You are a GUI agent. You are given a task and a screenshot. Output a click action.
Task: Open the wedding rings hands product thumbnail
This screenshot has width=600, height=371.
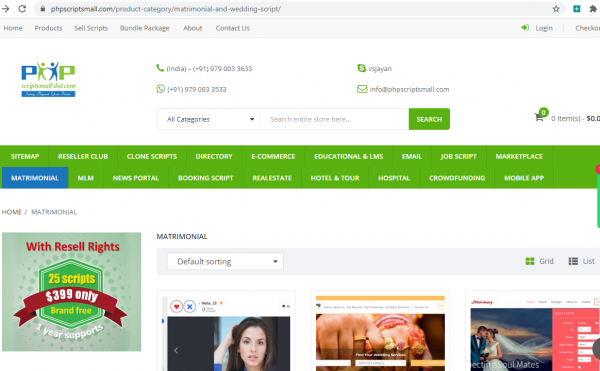(x=380, y=334)
